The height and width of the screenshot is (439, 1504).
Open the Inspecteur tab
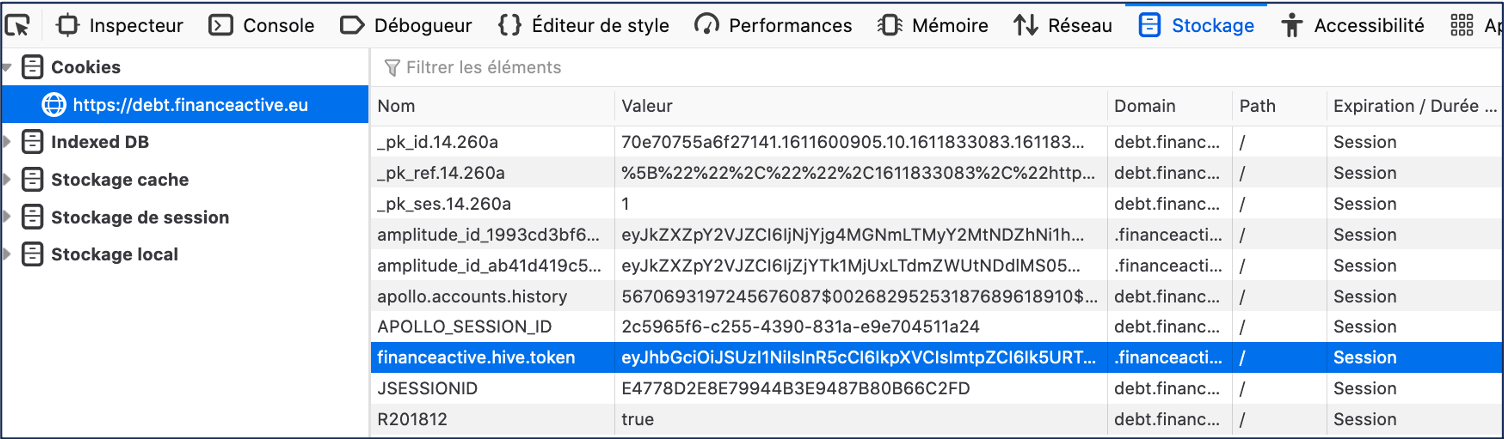pyautogui.click(x=121, y=25)
